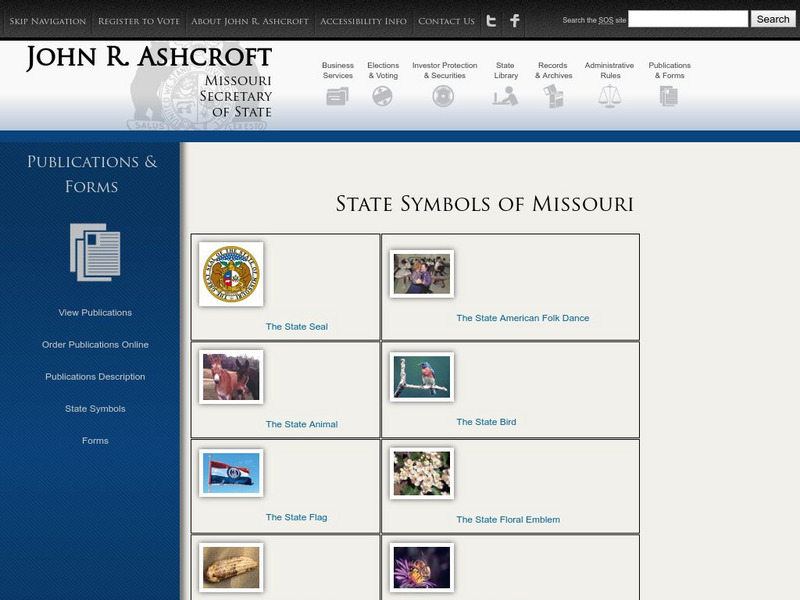Follow The State Floral Emblem link
The height and width of the screenshot is (600, 800).
tap(508, 519)
